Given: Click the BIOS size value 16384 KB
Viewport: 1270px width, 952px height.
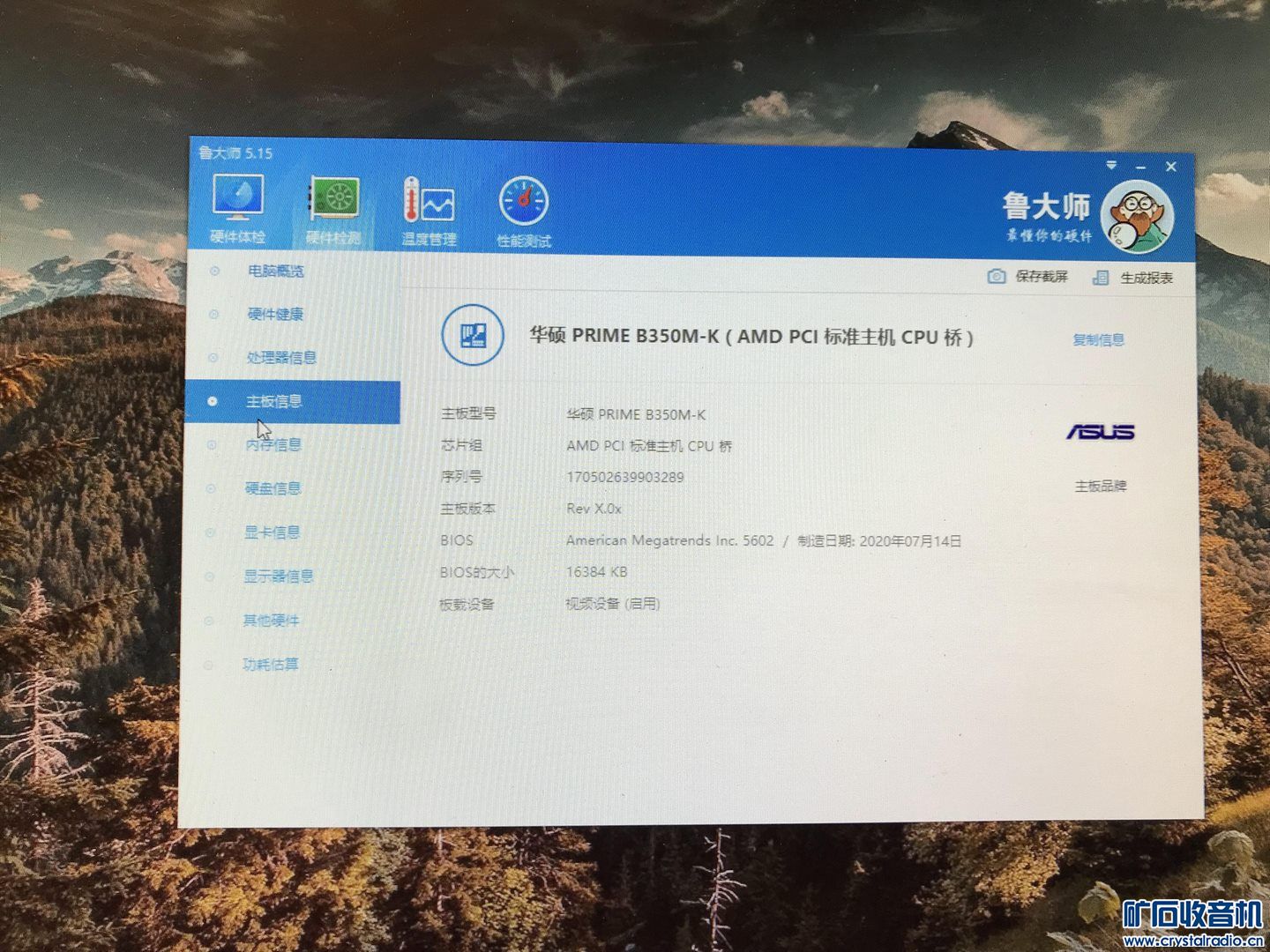Looking at the screenshot, I should click(596, 572).
